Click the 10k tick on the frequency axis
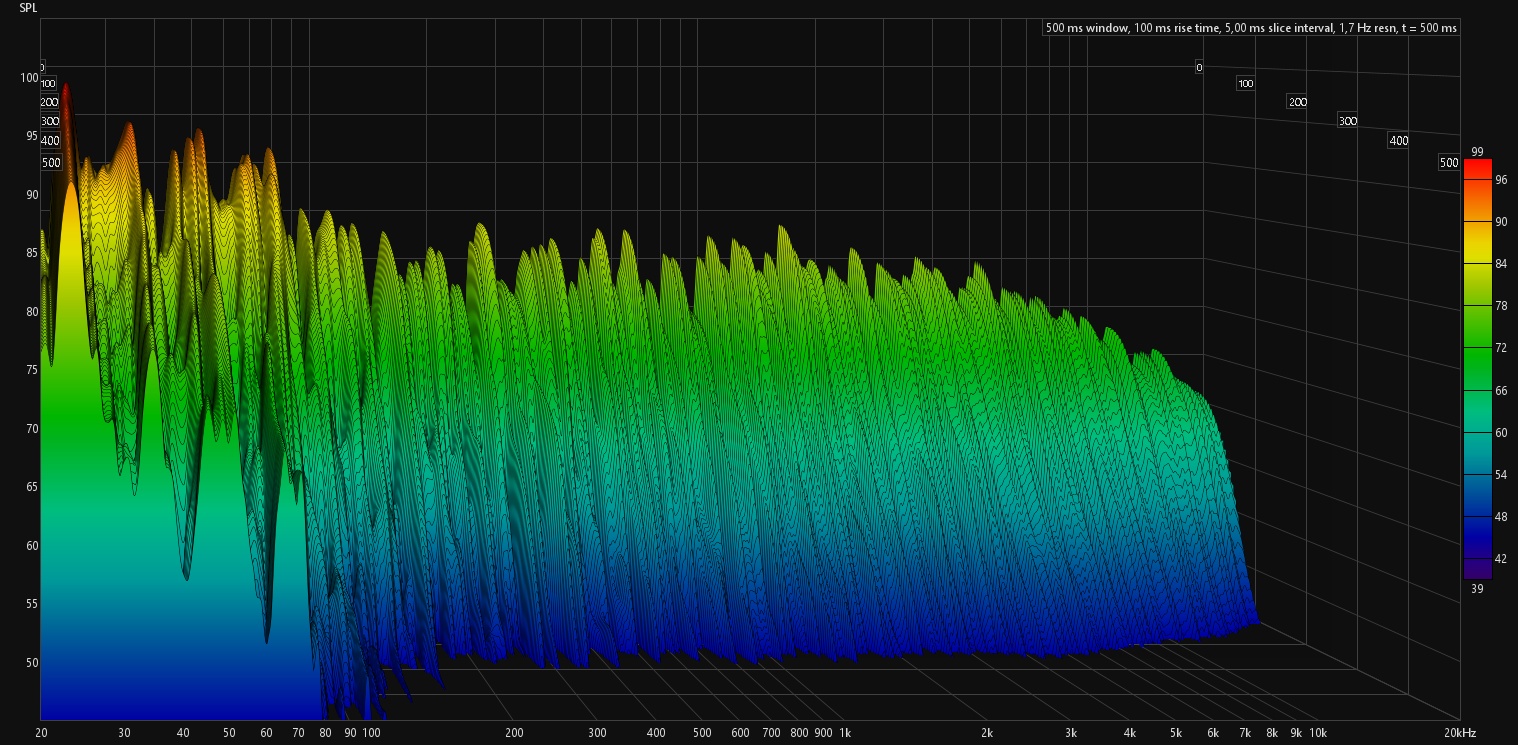This screenshot has width=1518, height=745. coord(1318,733)
